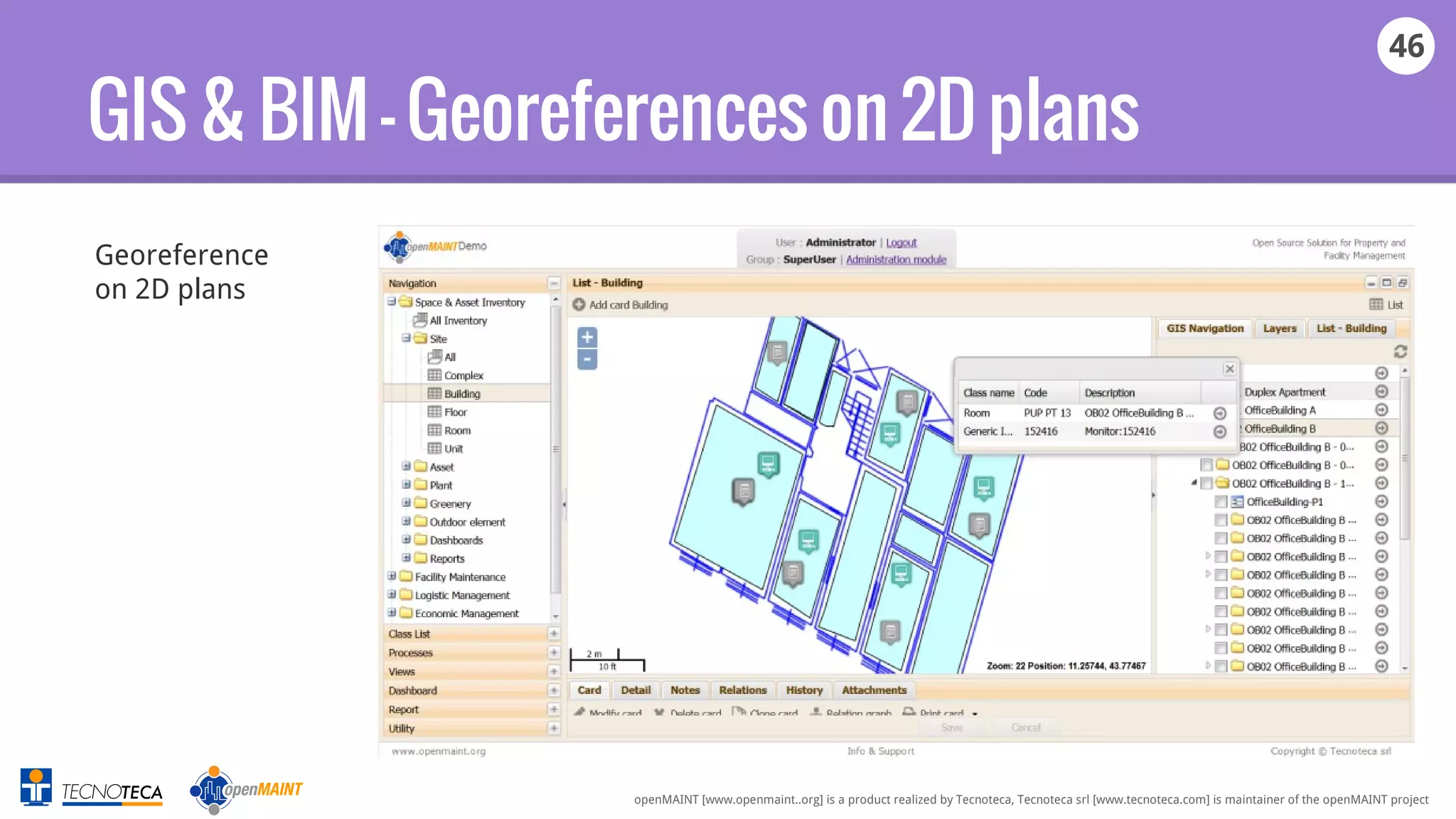Open the Detail tab
This screenshot has height=819, width=1456.
tap(636, 690)
